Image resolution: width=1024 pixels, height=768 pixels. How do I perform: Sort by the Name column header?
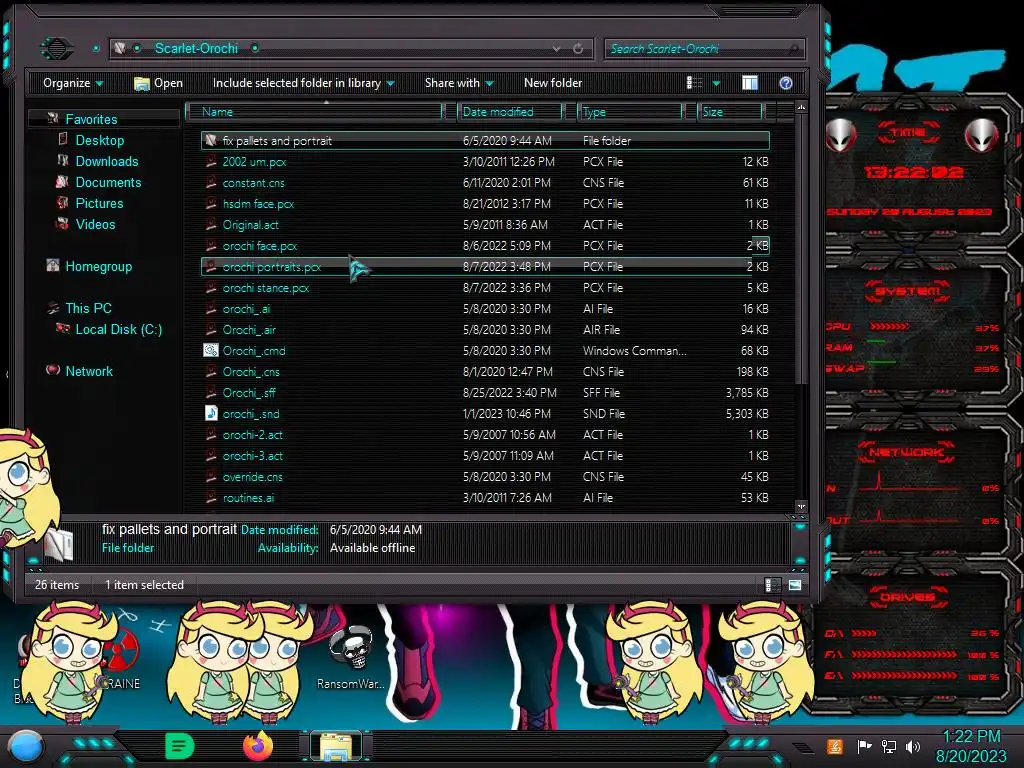point(315,112)
